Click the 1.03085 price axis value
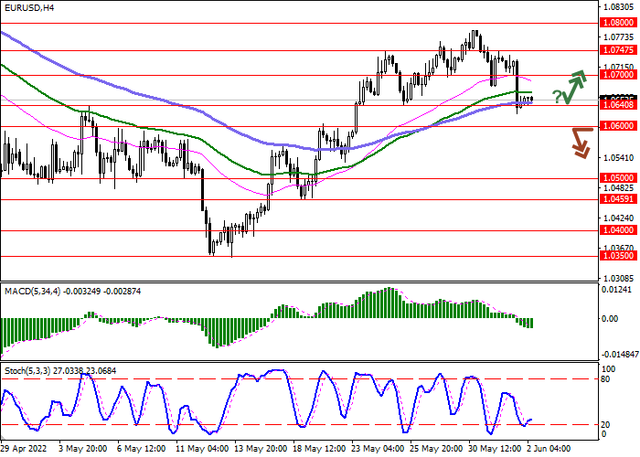Viewport: 640px width, 457px height. coord(619,279)
